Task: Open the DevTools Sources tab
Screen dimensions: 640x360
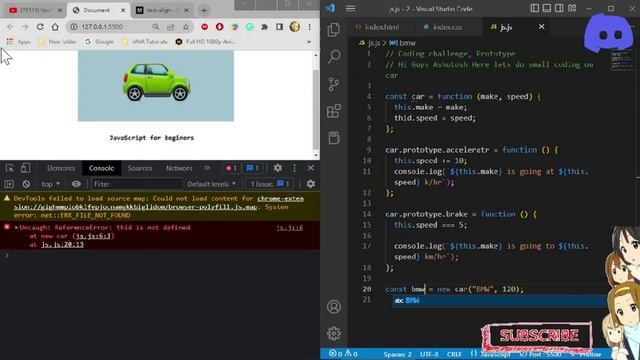Action: coord(140,168)
